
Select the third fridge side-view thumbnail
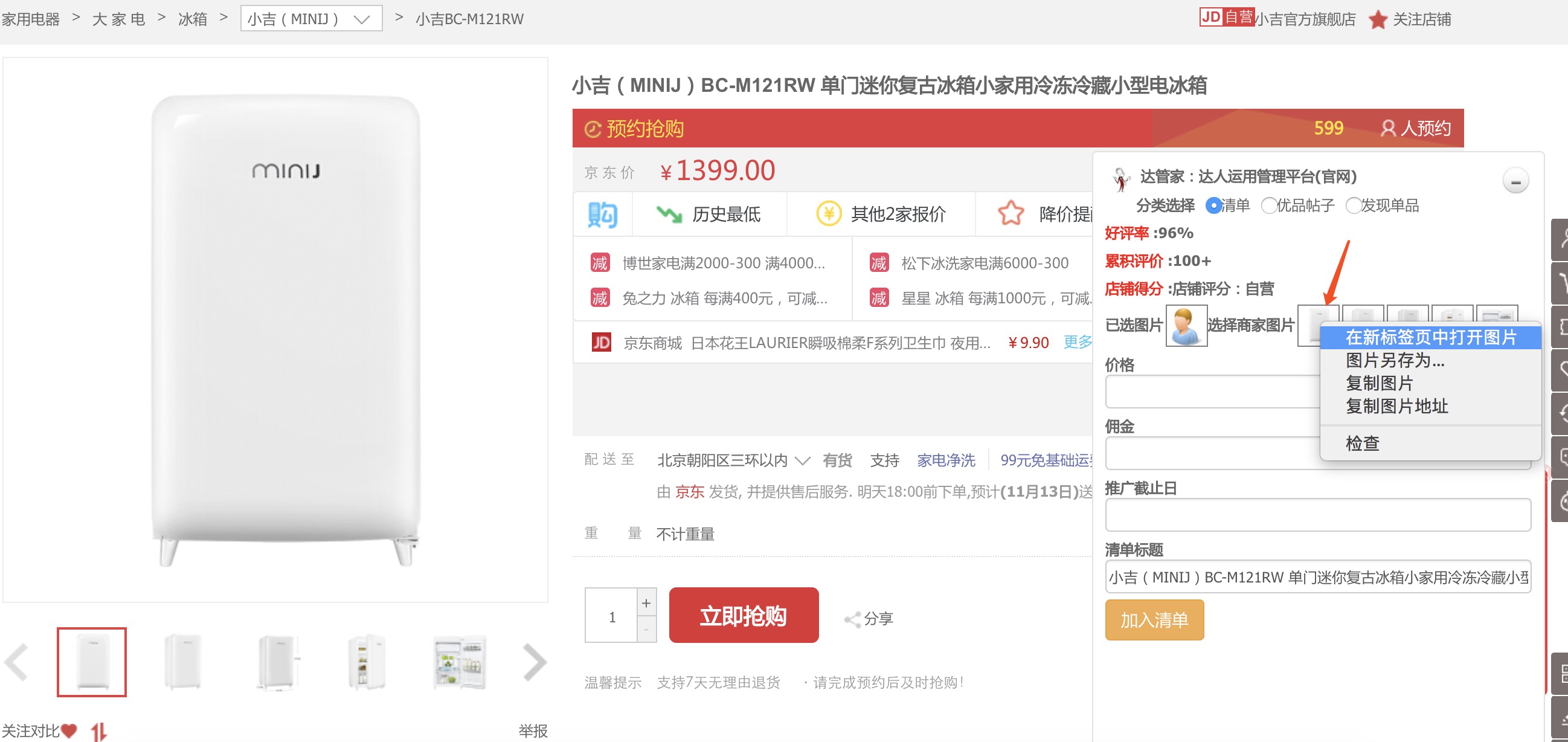277,662
